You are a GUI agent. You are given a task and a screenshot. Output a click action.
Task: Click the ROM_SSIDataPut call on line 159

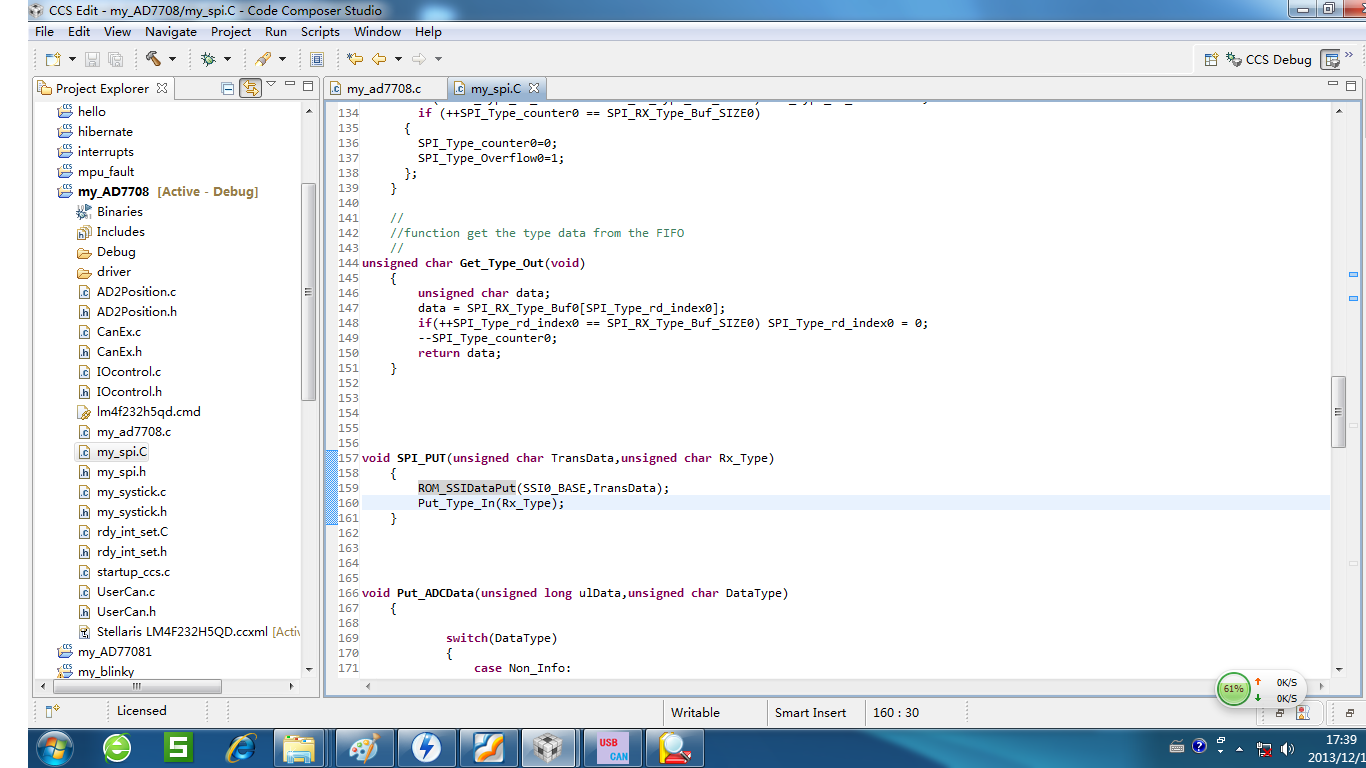tap(466, 488)
